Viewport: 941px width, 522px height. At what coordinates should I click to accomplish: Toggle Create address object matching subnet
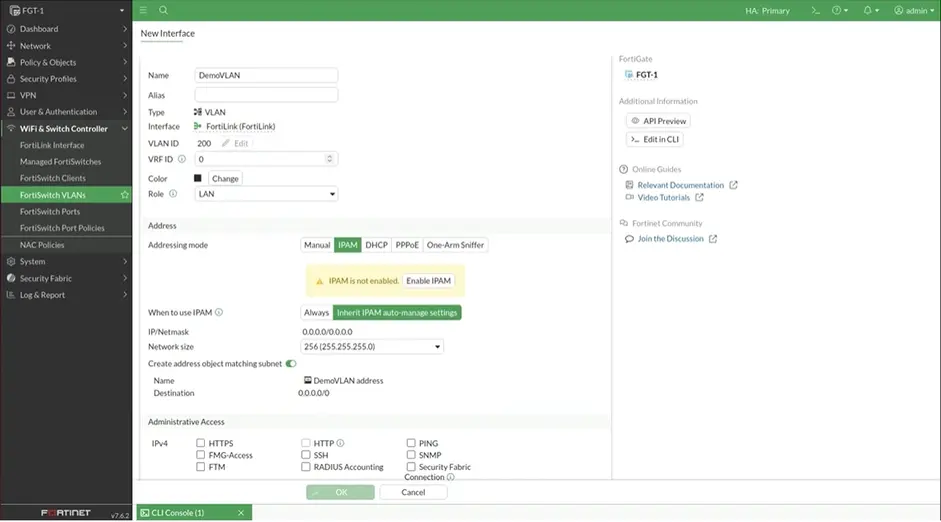(x=291, y=364)
